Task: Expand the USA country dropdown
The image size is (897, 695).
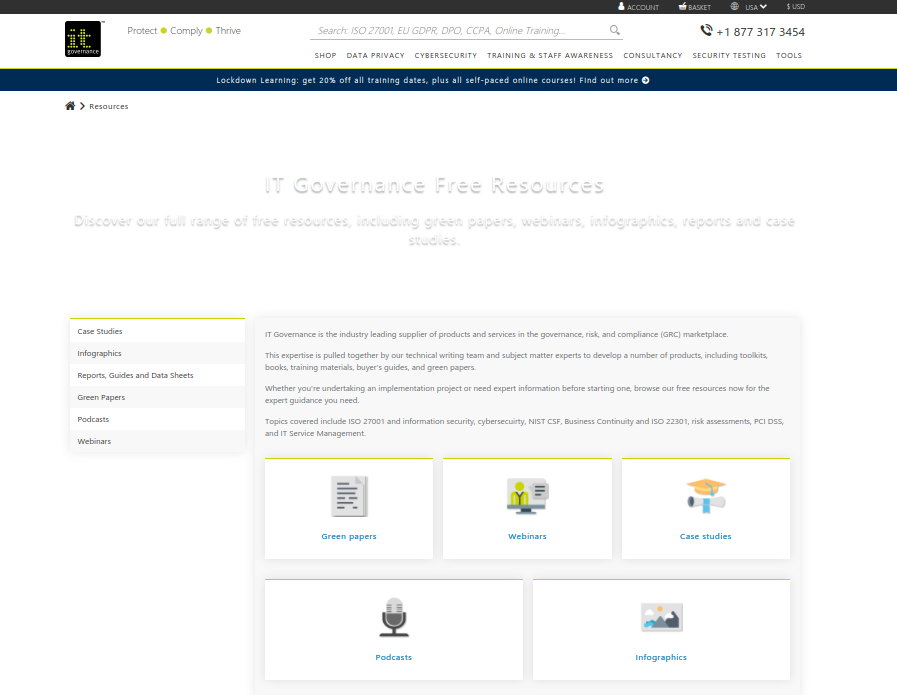Action: tap(756, 7)
